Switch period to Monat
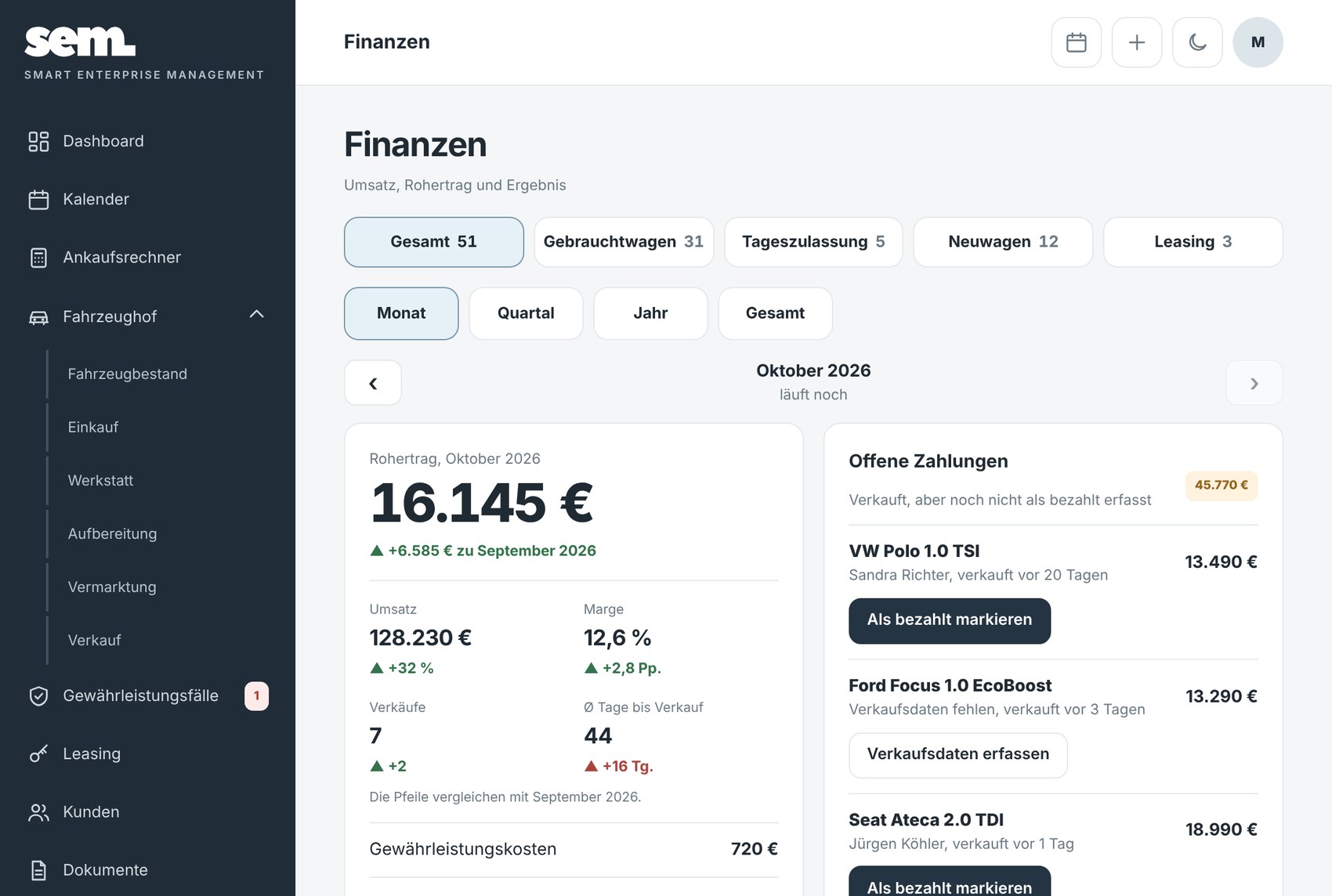Viewport: 1332px width, 896px height. pos(401,313)
